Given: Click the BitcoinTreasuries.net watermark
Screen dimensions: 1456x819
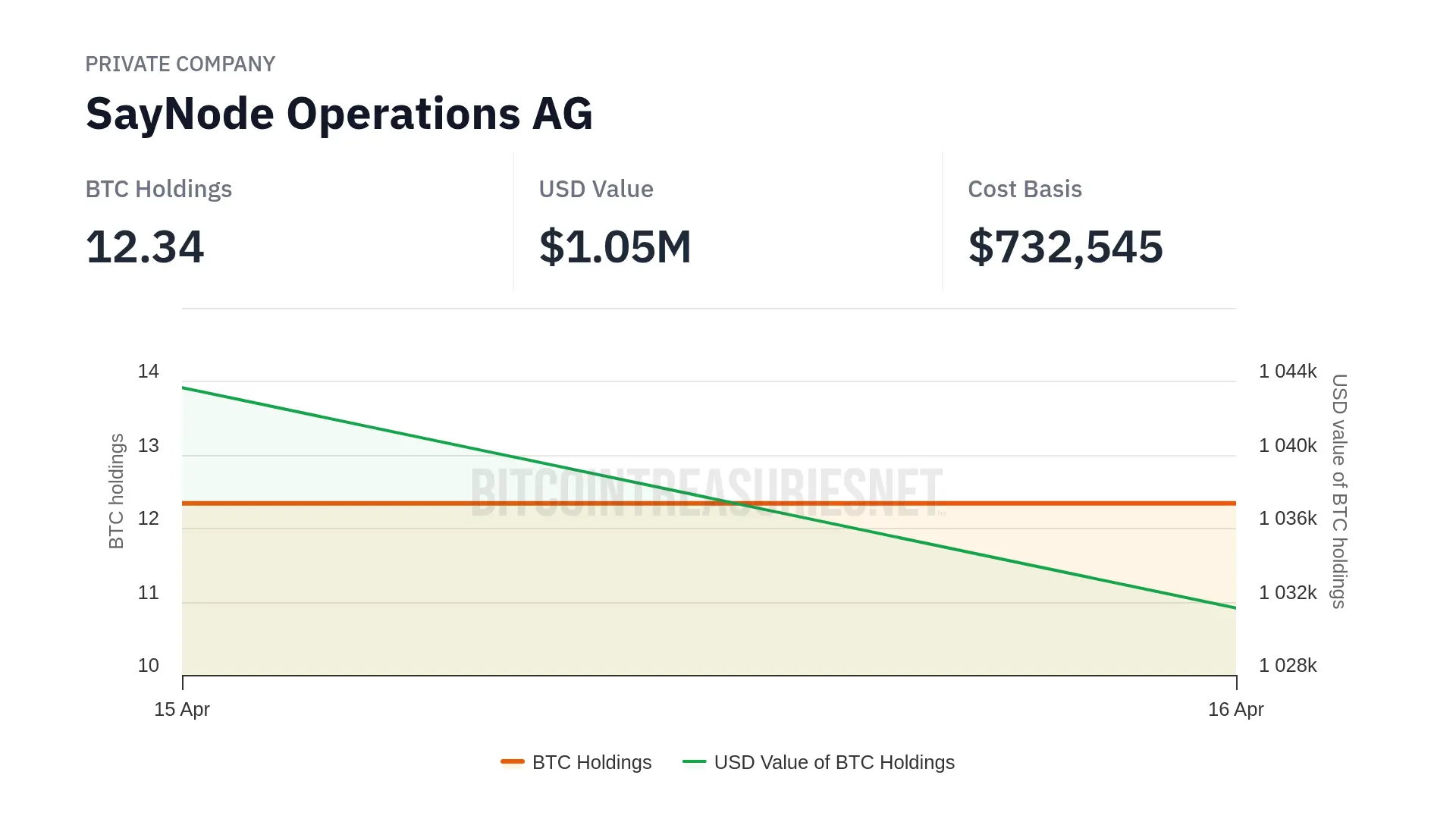Looking at the screenshot, I should click(707, 493).
